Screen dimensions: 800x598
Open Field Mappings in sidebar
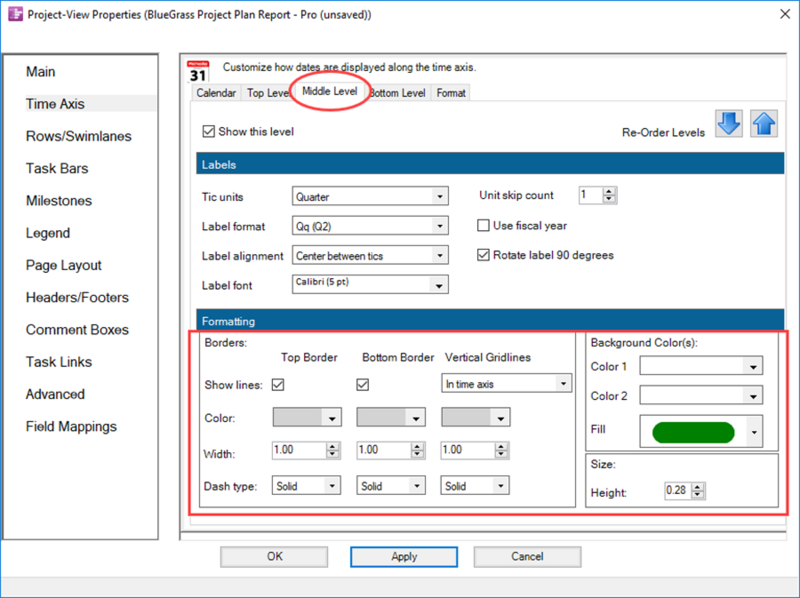click(71, 427)
